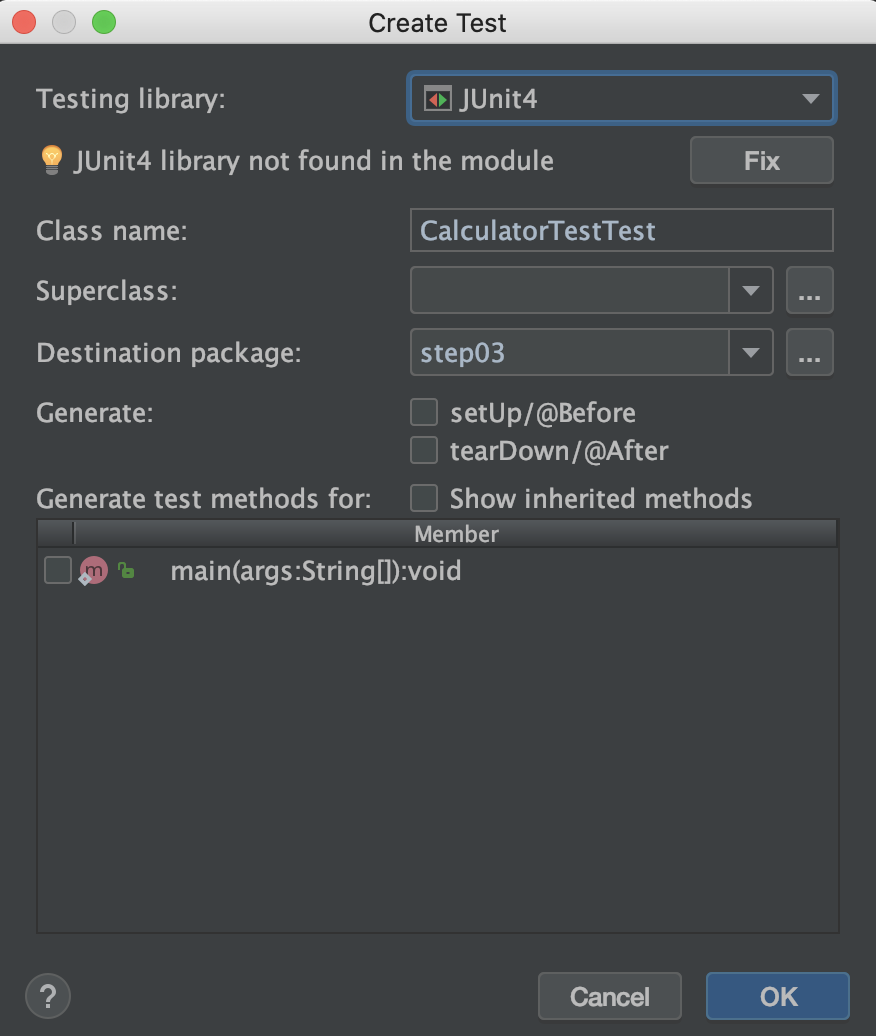Check the main(args:String[]) method checkbox
Image resolution: width=876 pixels, height=1036 pixels.
pos(57,570)
